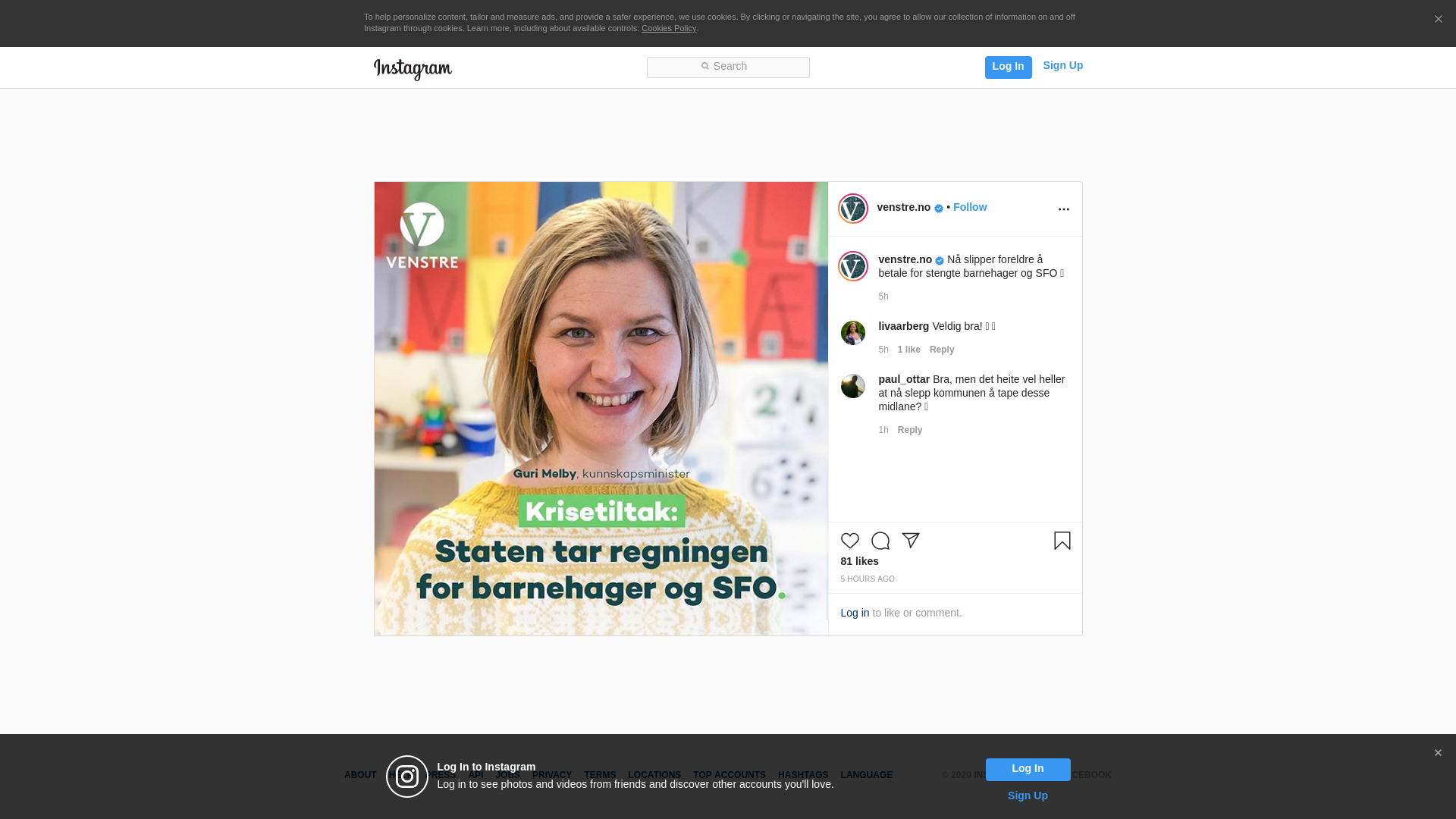Screen dimensions: 1456x819
Task: Click the 1h timestamp on paul_ottar comment
Action: 883,430
